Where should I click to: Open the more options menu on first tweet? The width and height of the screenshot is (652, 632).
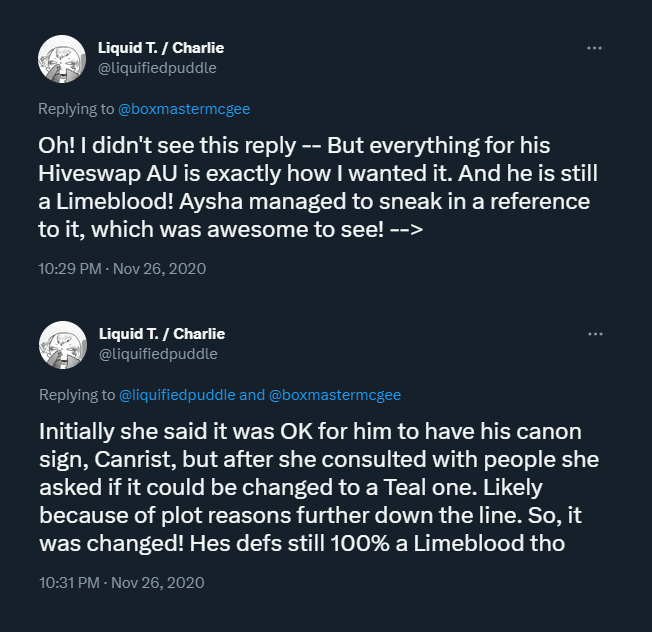point(594,48)
